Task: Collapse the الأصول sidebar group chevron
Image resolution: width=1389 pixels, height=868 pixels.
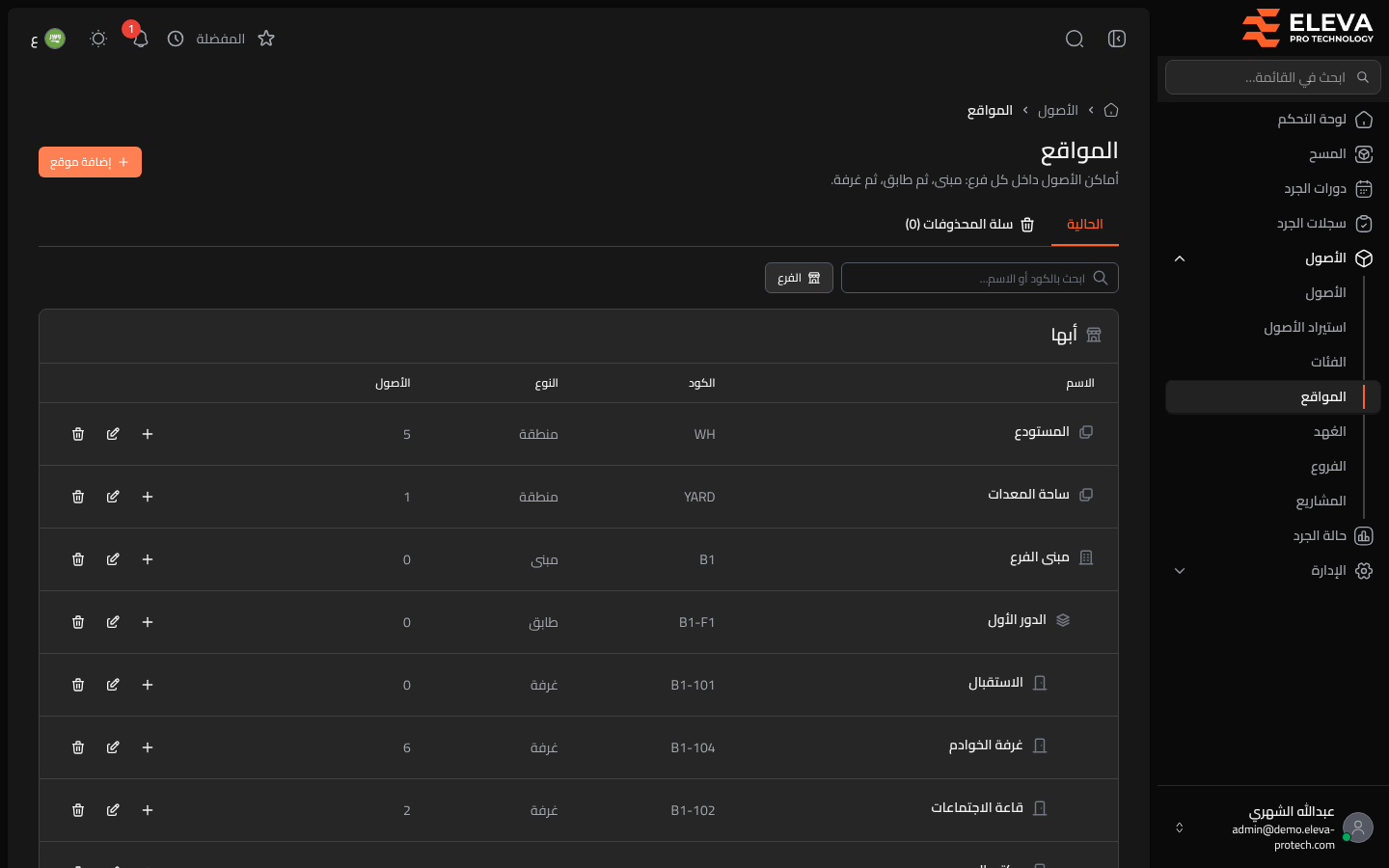Action: 1180,258
